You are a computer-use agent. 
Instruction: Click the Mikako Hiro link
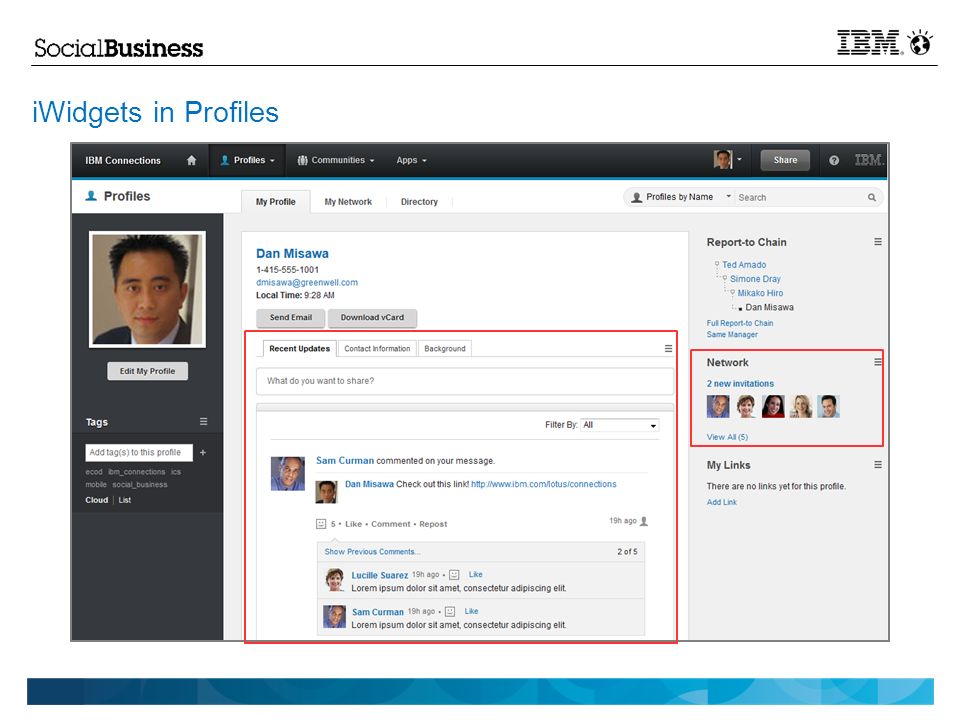760,293
